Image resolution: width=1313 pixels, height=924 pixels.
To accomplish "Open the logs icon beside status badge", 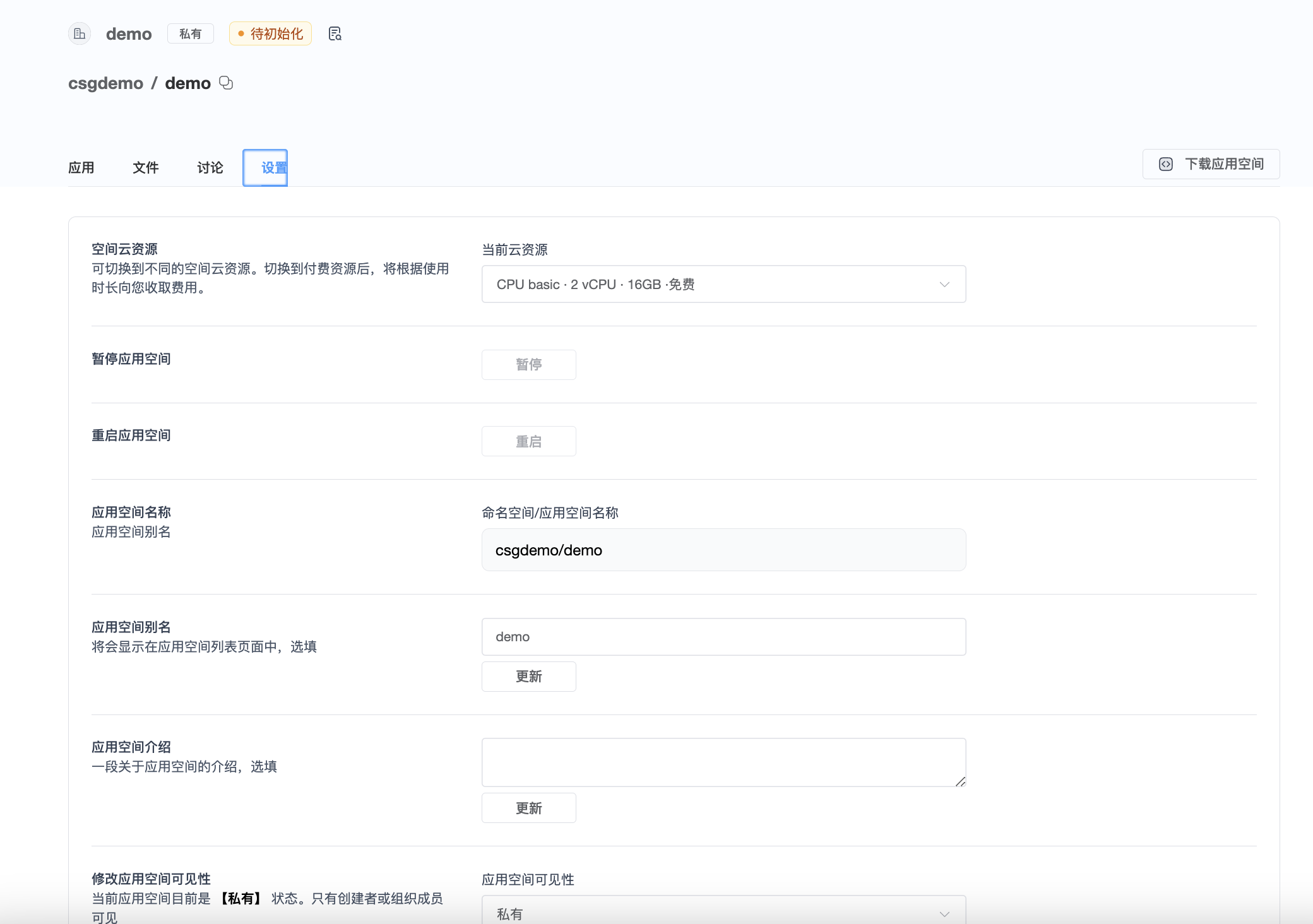I will pos(335,33).
